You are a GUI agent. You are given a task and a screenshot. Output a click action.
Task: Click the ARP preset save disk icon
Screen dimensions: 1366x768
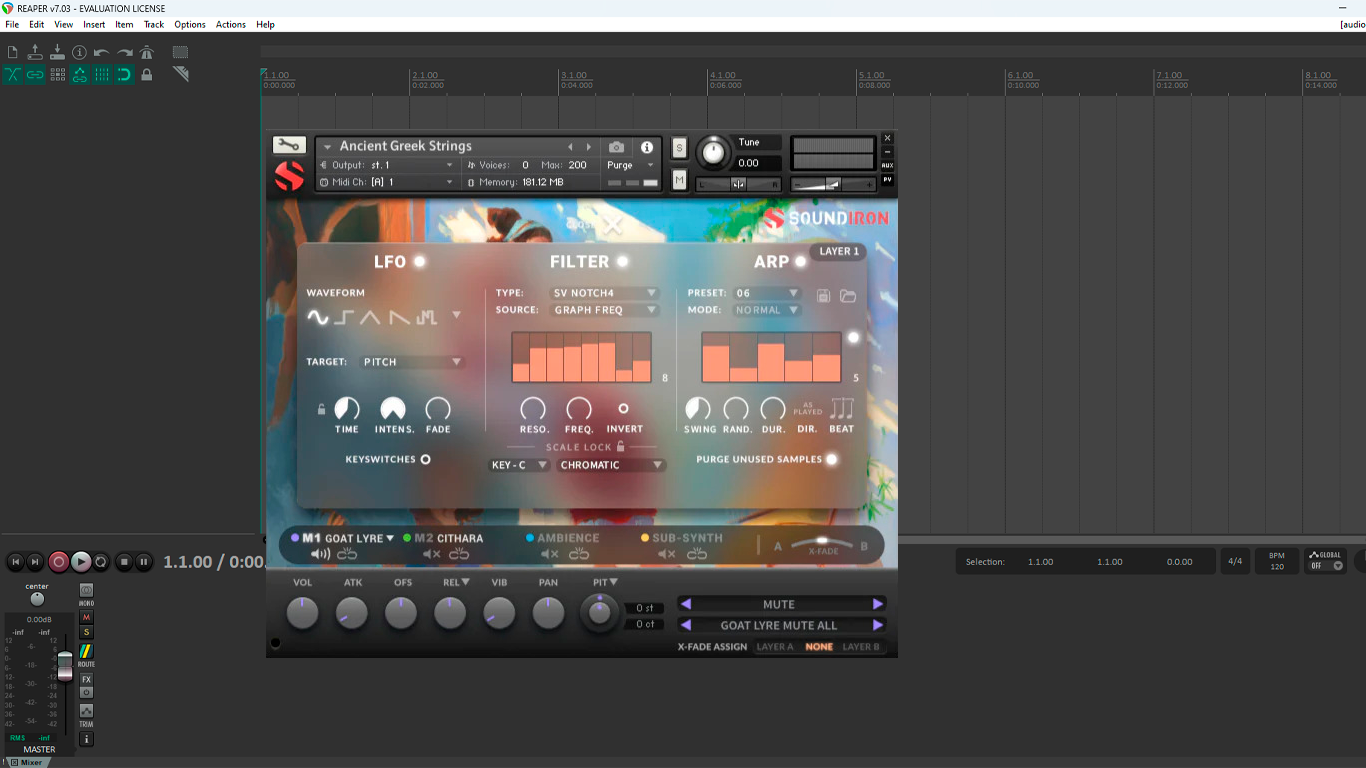824,296
